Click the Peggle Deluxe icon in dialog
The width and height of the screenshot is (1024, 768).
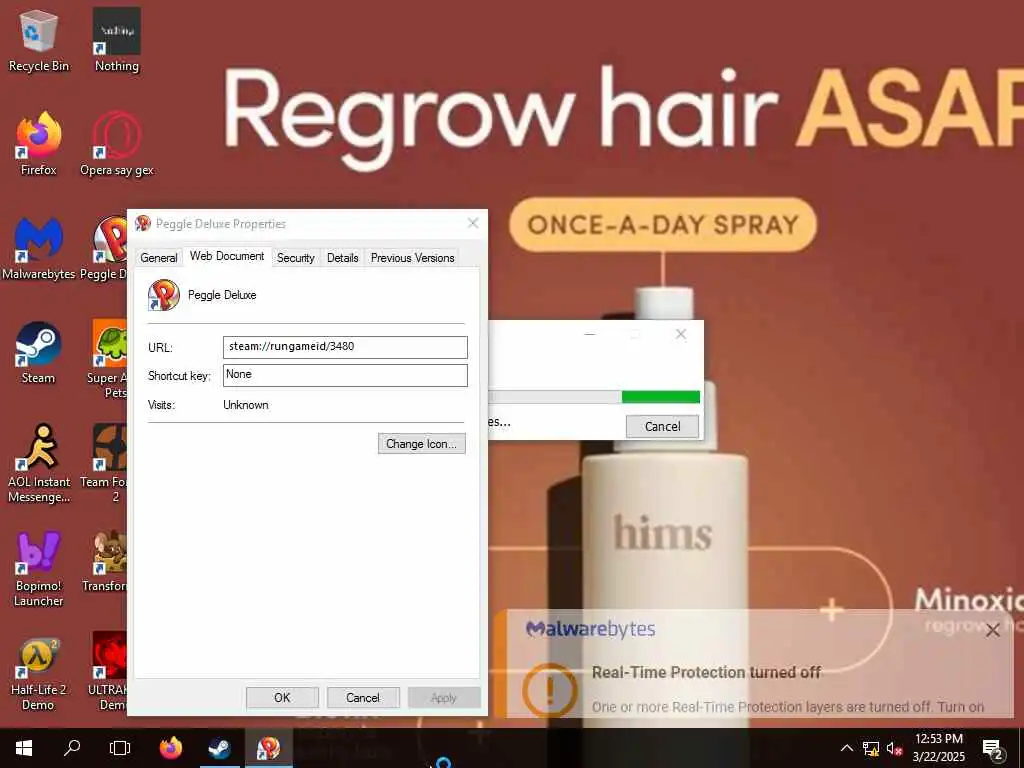click(163, 295)
